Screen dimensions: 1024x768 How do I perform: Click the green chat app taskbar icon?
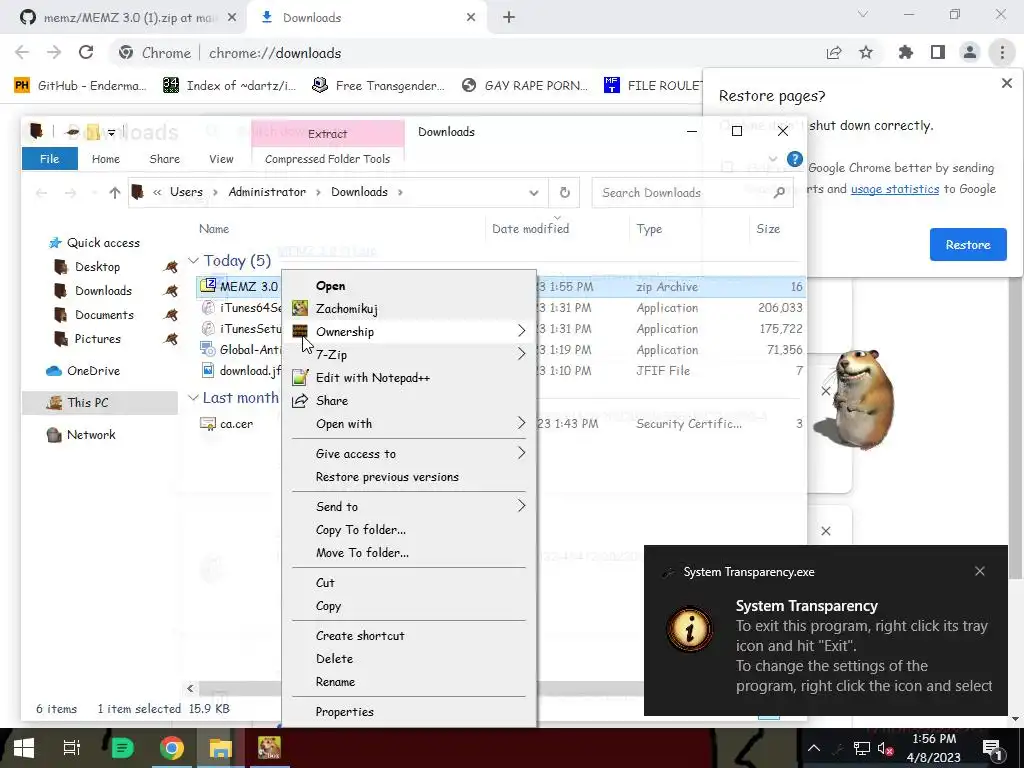[122, 748]
